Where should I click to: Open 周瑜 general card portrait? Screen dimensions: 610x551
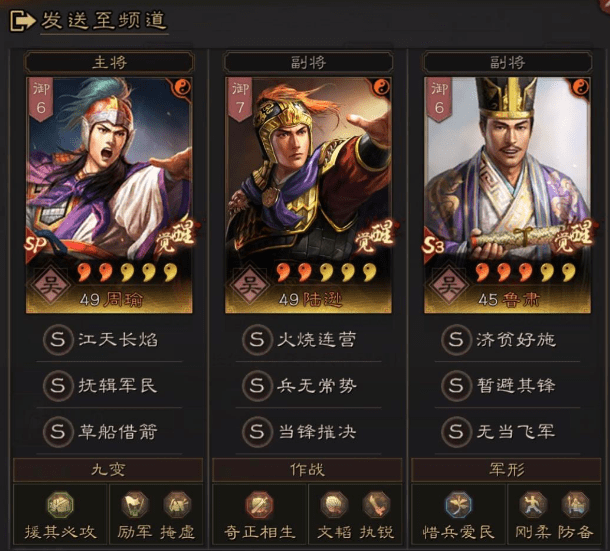click(x=109, y=195)
